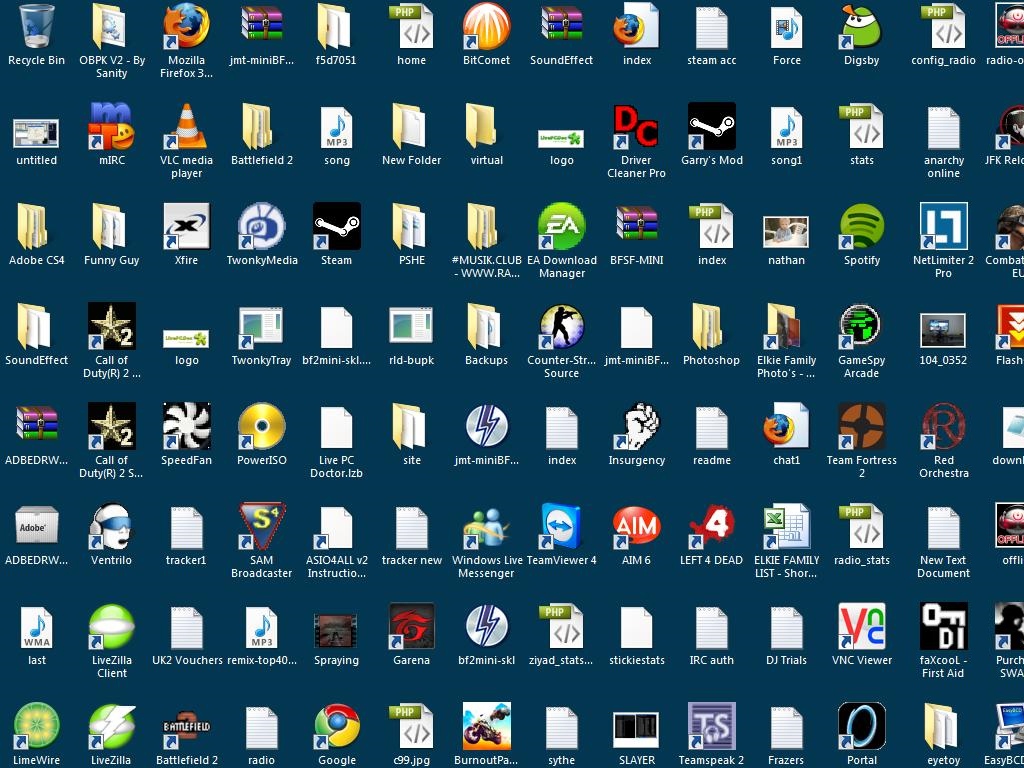1024x768 pixels.
Task: Open VLC media player
Action: pyautogui.click(x=186, y=126)
